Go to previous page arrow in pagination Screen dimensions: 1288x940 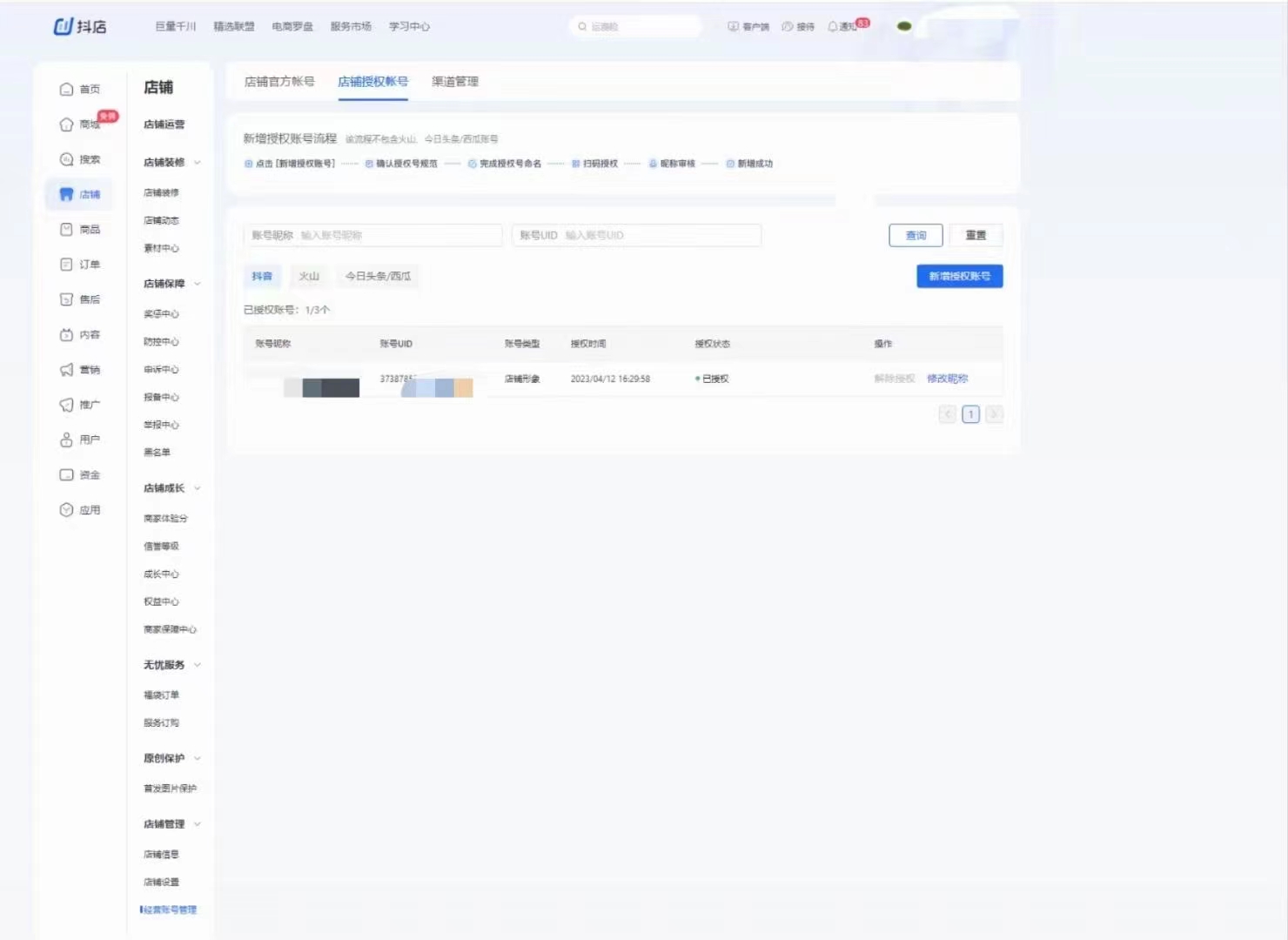[x=948, y=414]
